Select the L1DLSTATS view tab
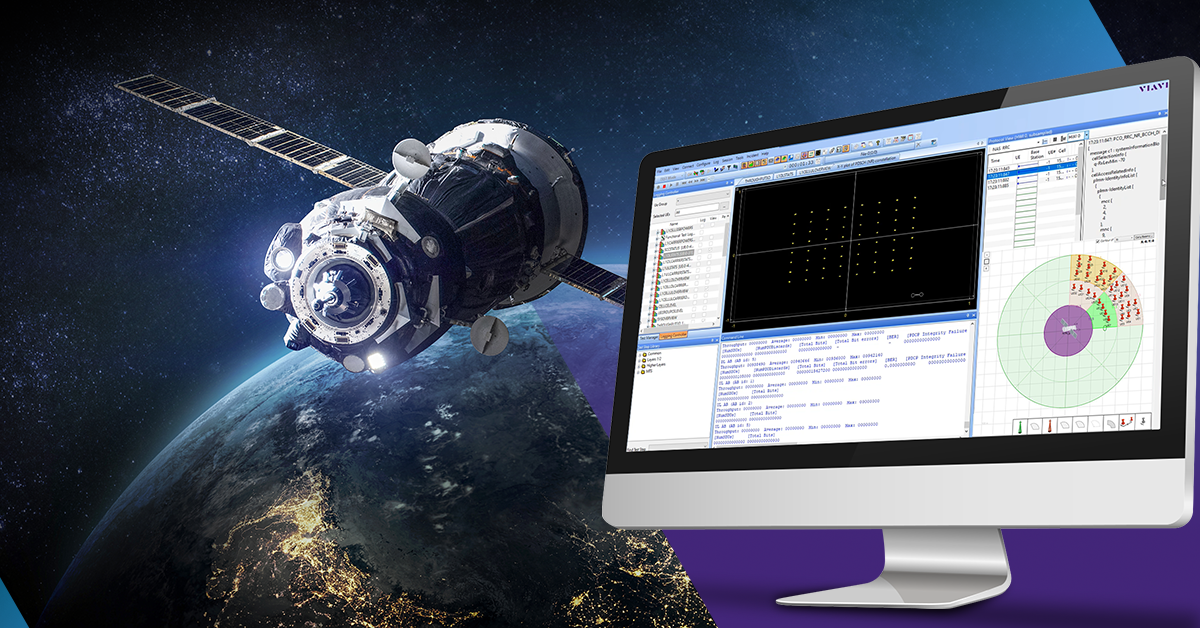Screen dimensions: 1200x628 pyautogui.click(x=784, y=175)
